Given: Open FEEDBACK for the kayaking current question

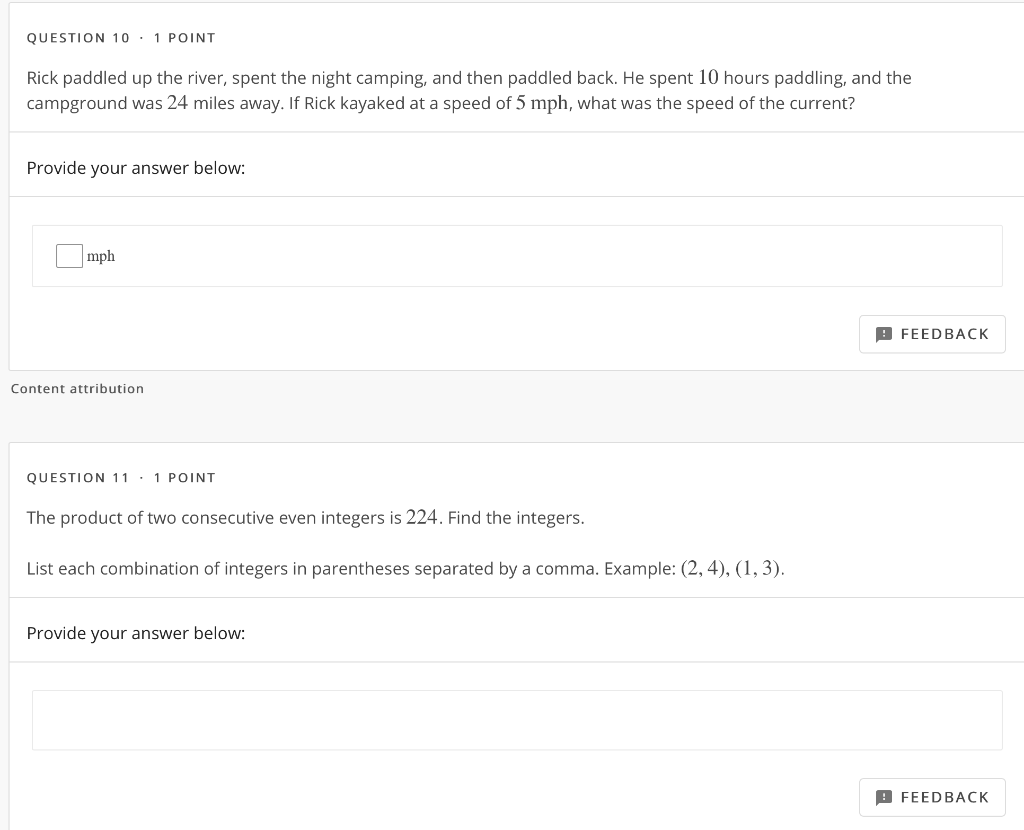Looking at the screenshot, I should click(x=932, y=334).
